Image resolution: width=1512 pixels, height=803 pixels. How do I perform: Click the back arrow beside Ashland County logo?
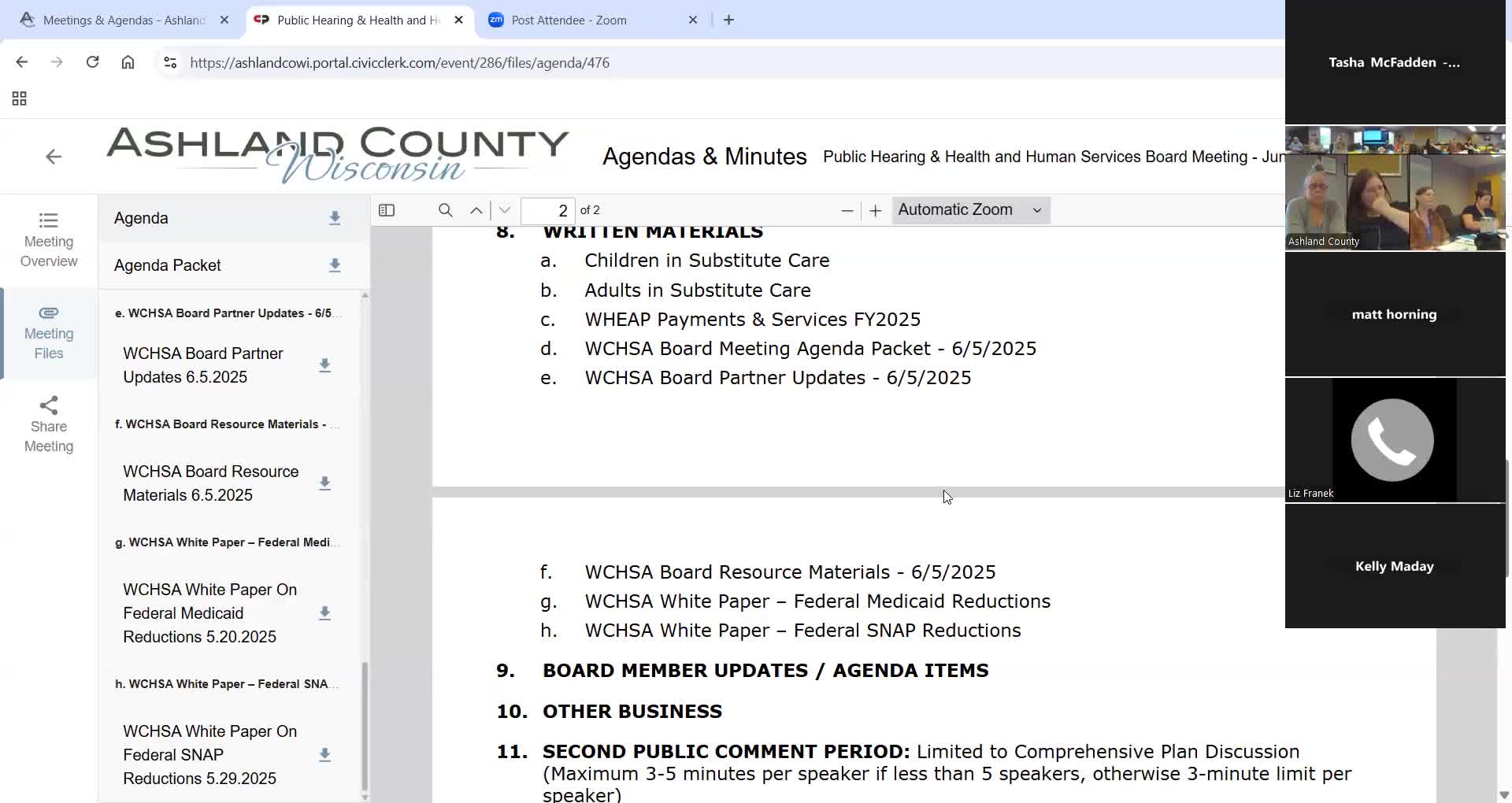click(54, 157)
